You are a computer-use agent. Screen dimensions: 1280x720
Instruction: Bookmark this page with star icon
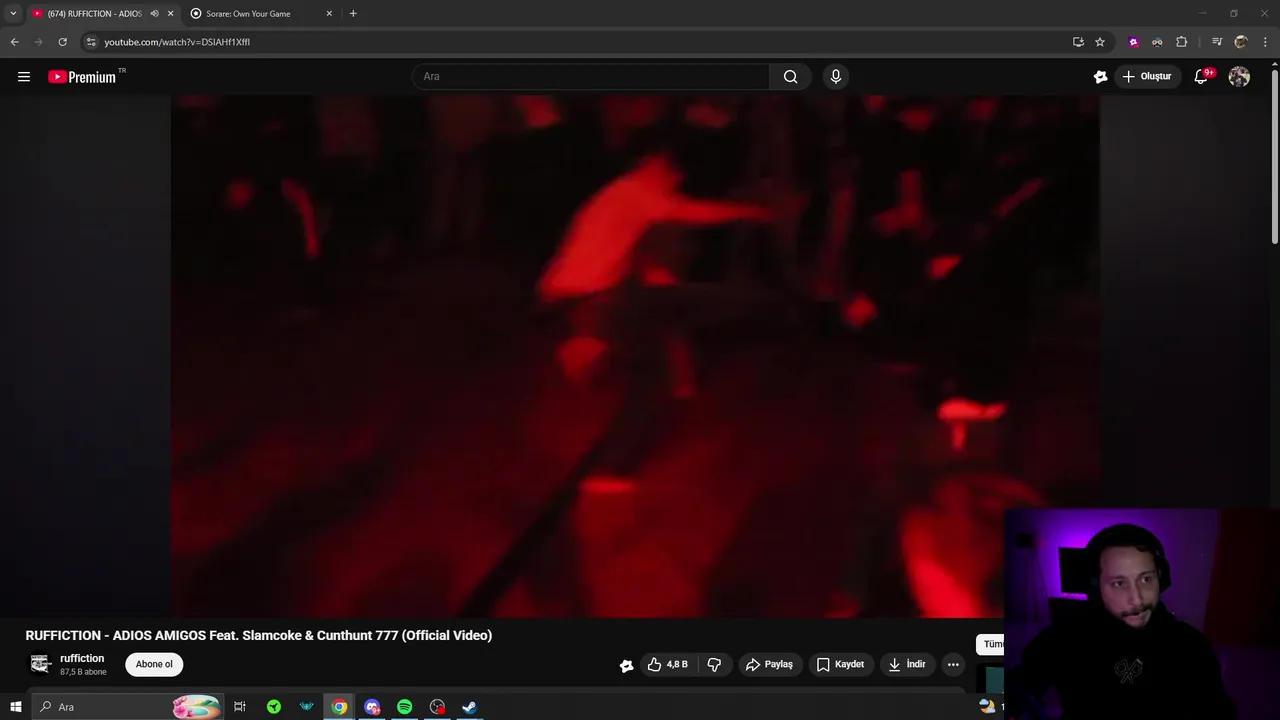coord(1100,42)
